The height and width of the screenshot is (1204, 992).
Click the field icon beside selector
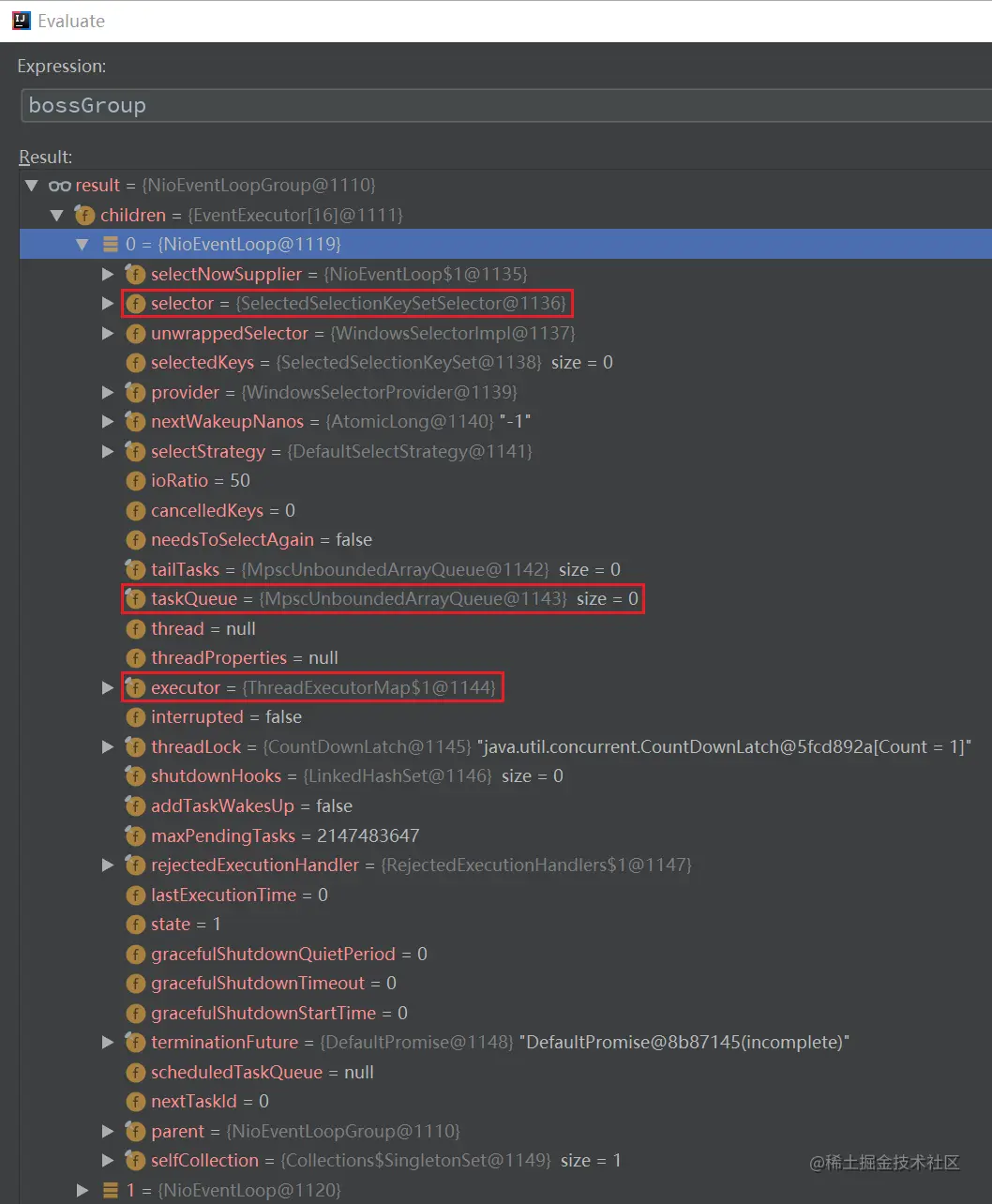[136, 304]
